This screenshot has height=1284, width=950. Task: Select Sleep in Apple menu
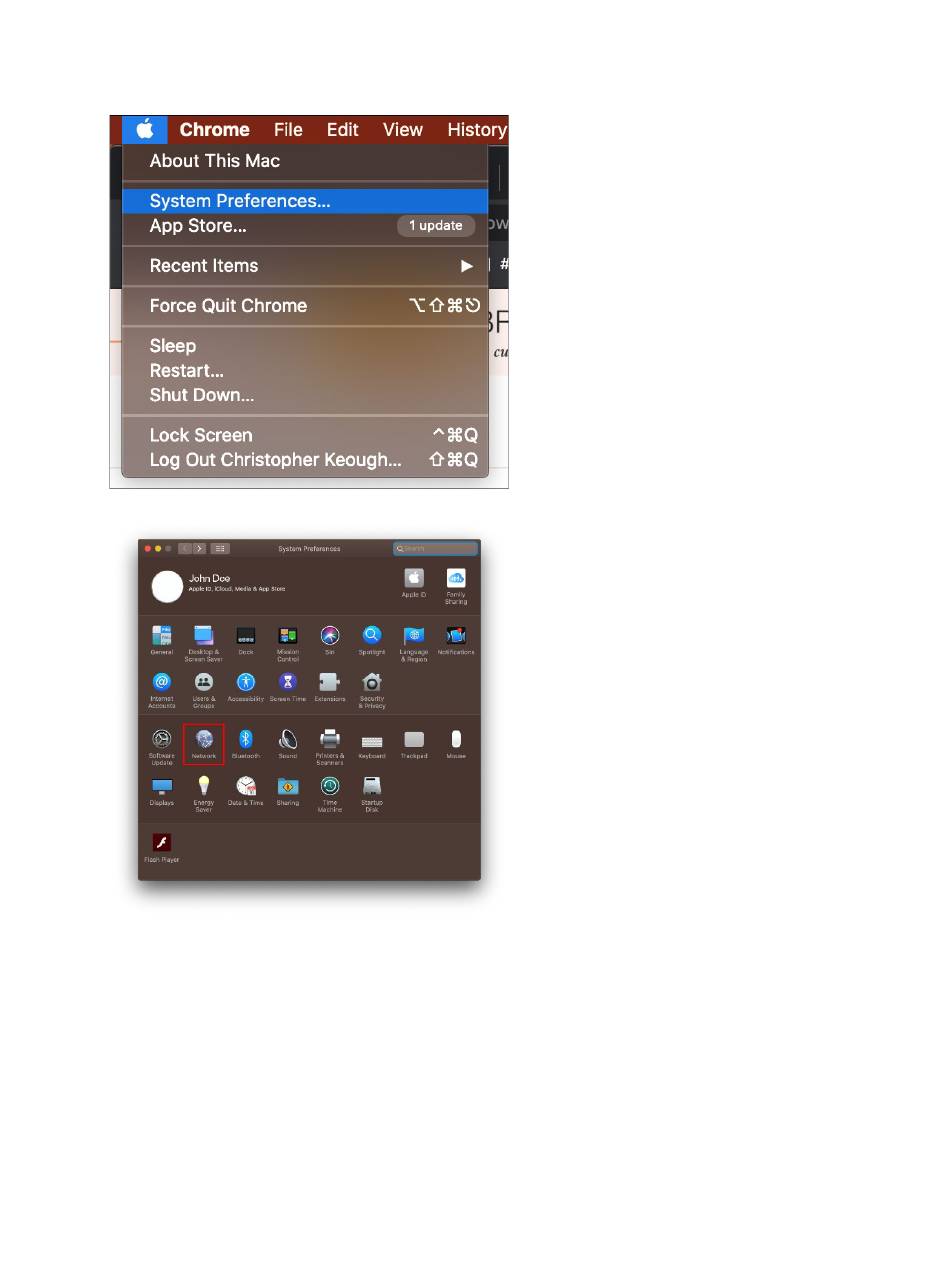pos(305,346)
